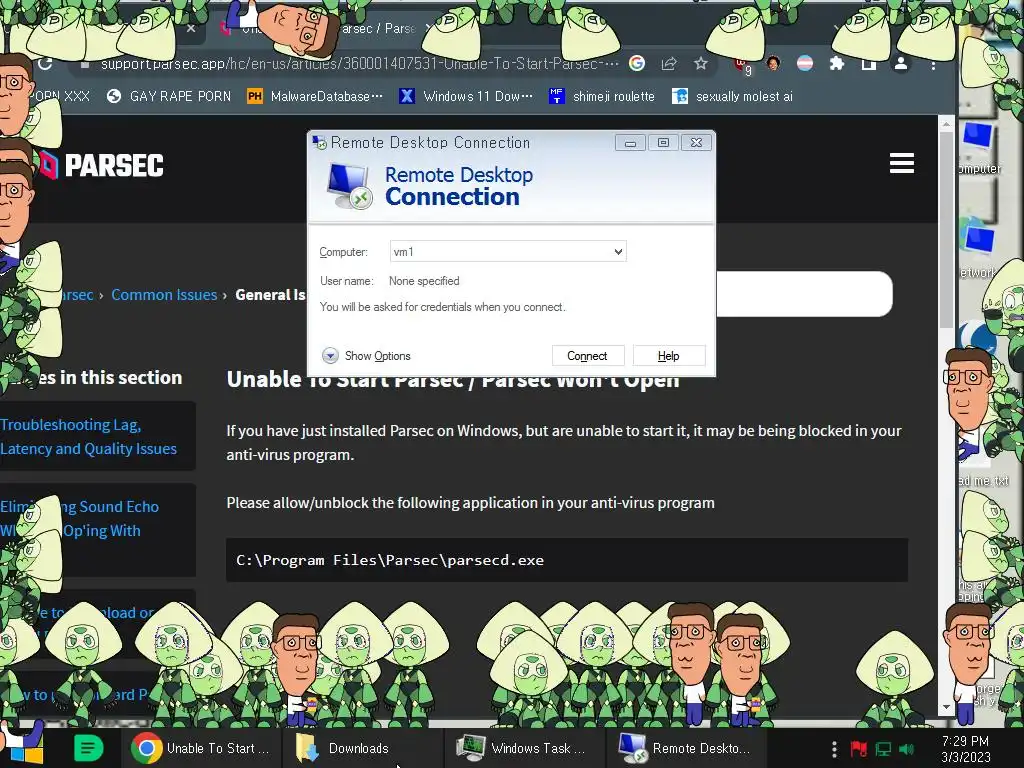Open Troubleshooting Lag, Latency and Quality Issues
The image size is (1024, 768).
pyautogui.click(x=89, y=436)
